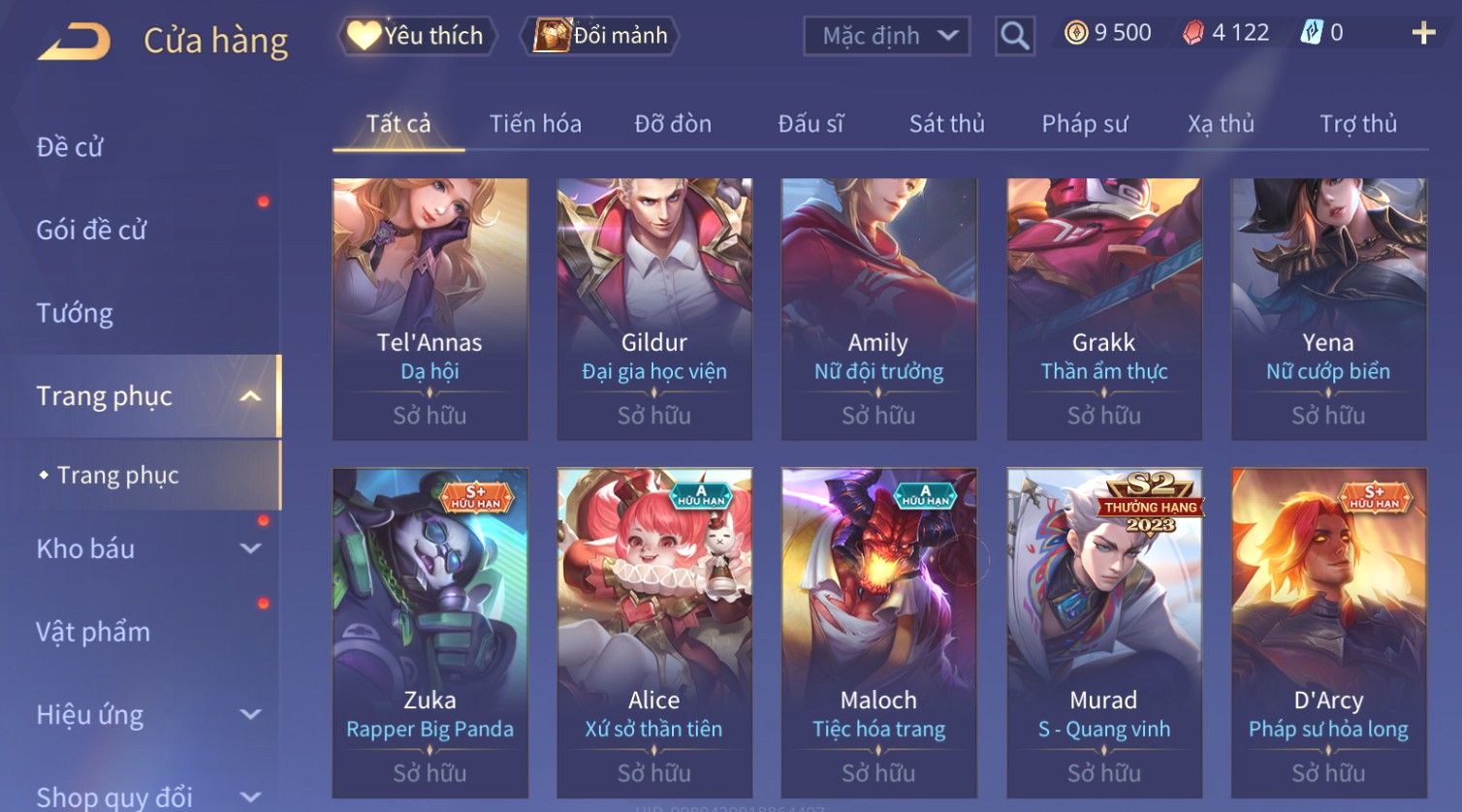The image size is (1462, 812).
Task: Click the blue voucher icon showing 0
Action: coord(1312,33)
